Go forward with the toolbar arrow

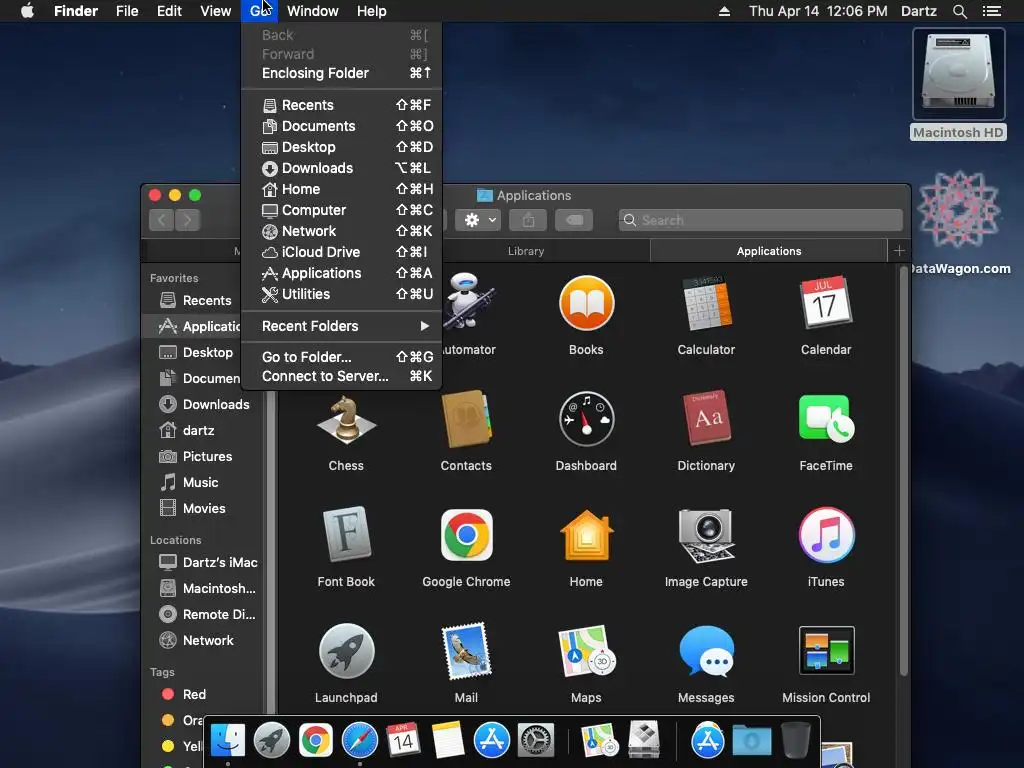[x=187, y=220]
